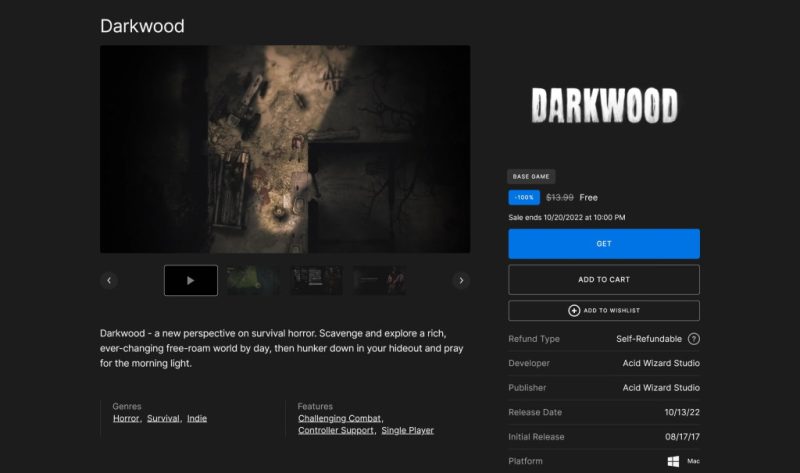Image resolution: width=800 pixels, height=473 pixels.
Task: Click the struck-through $13.99 price
Action: (560, 197)
